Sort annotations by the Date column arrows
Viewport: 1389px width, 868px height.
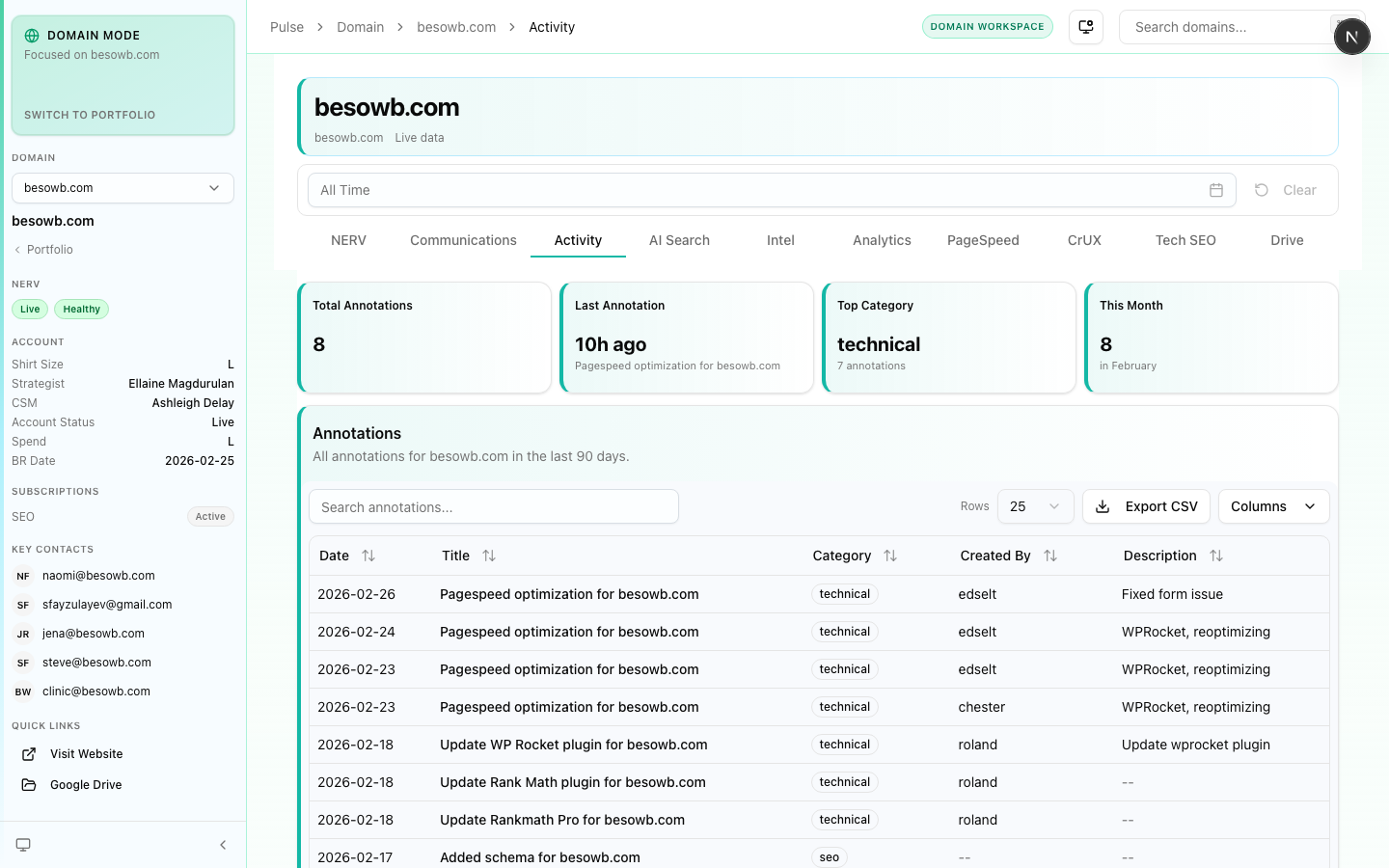(368, 556)
